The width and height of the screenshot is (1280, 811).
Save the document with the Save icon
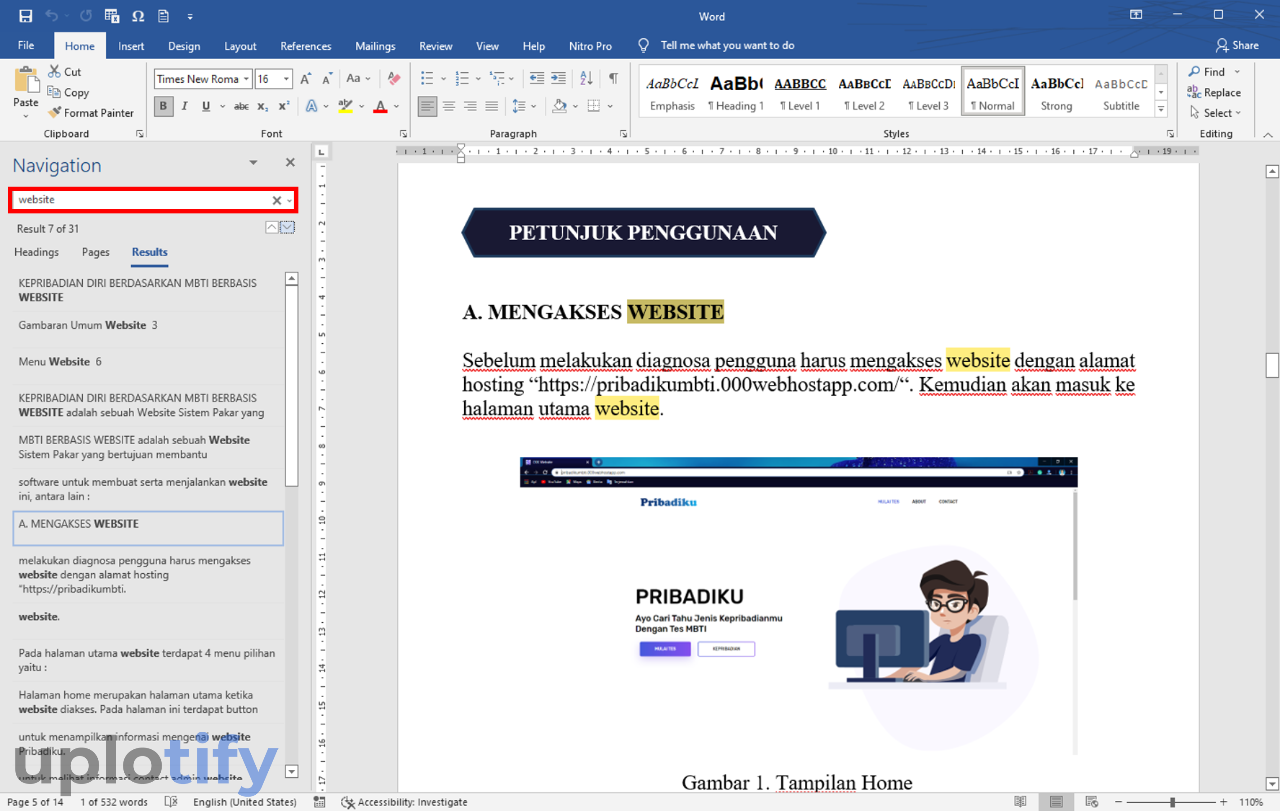coord(25,16)
